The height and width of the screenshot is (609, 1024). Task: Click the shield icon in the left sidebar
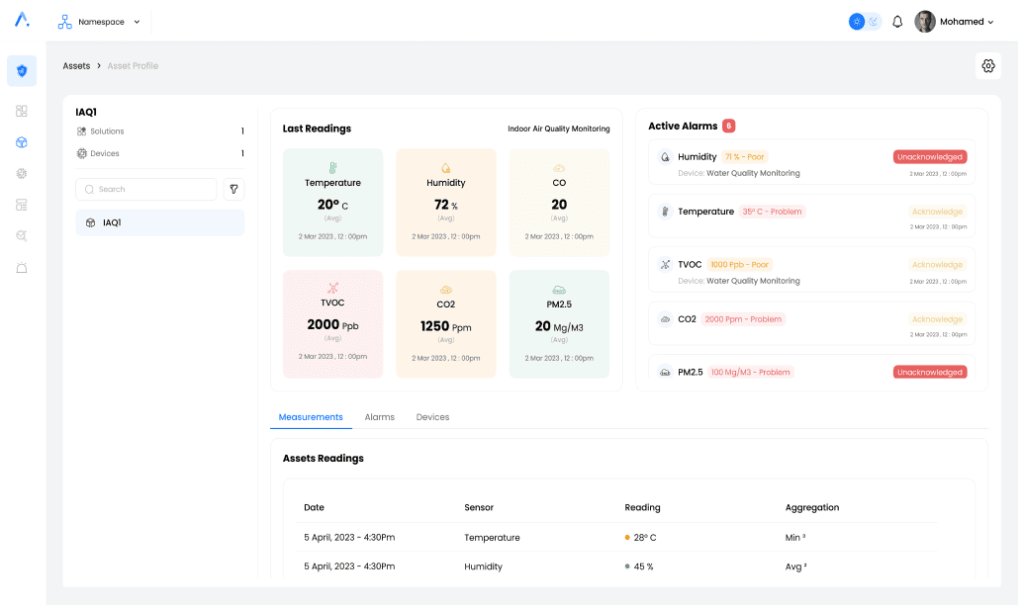click(22, 71)
